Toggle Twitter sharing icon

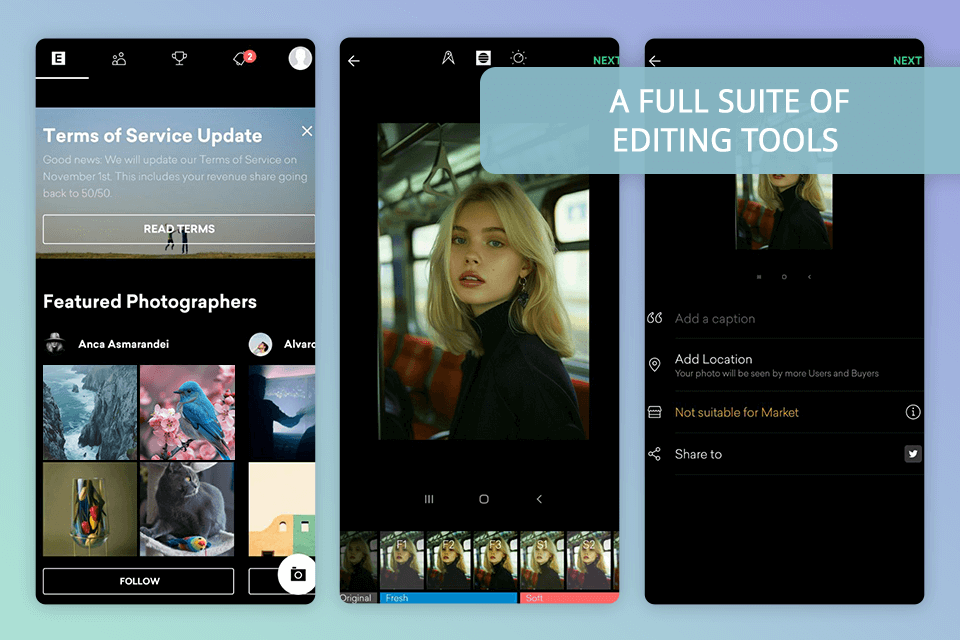tap(913, 454)
